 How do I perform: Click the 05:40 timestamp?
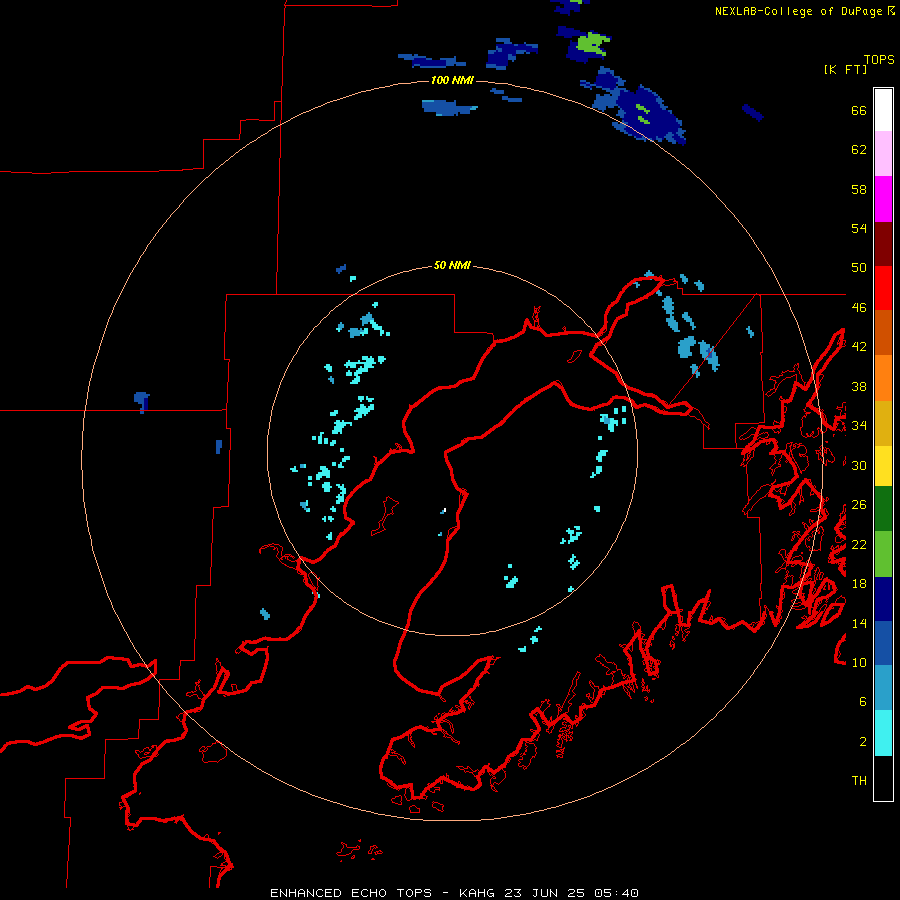point(616,893)
